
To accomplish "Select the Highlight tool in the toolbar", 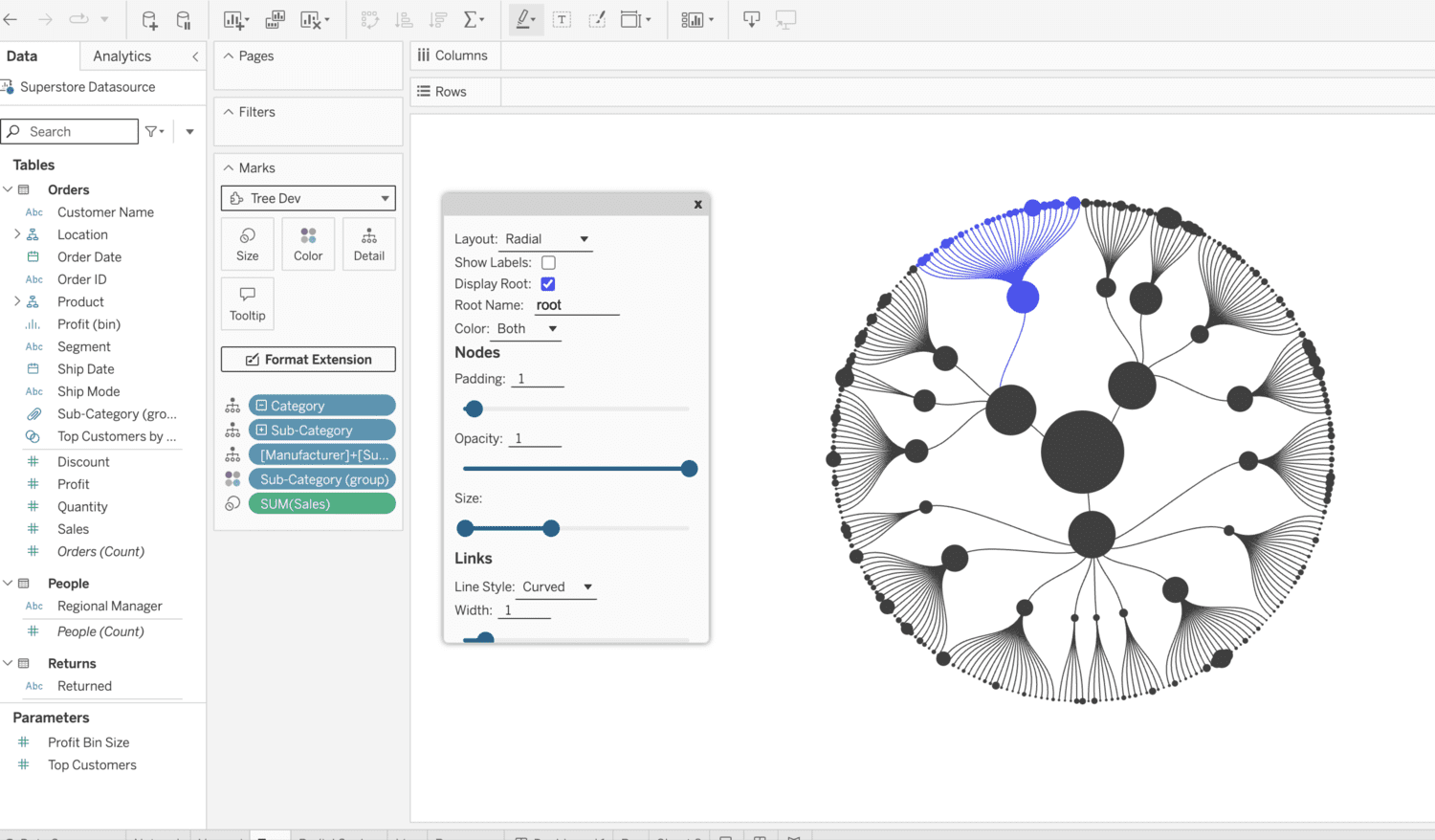I will coord(523,19).
